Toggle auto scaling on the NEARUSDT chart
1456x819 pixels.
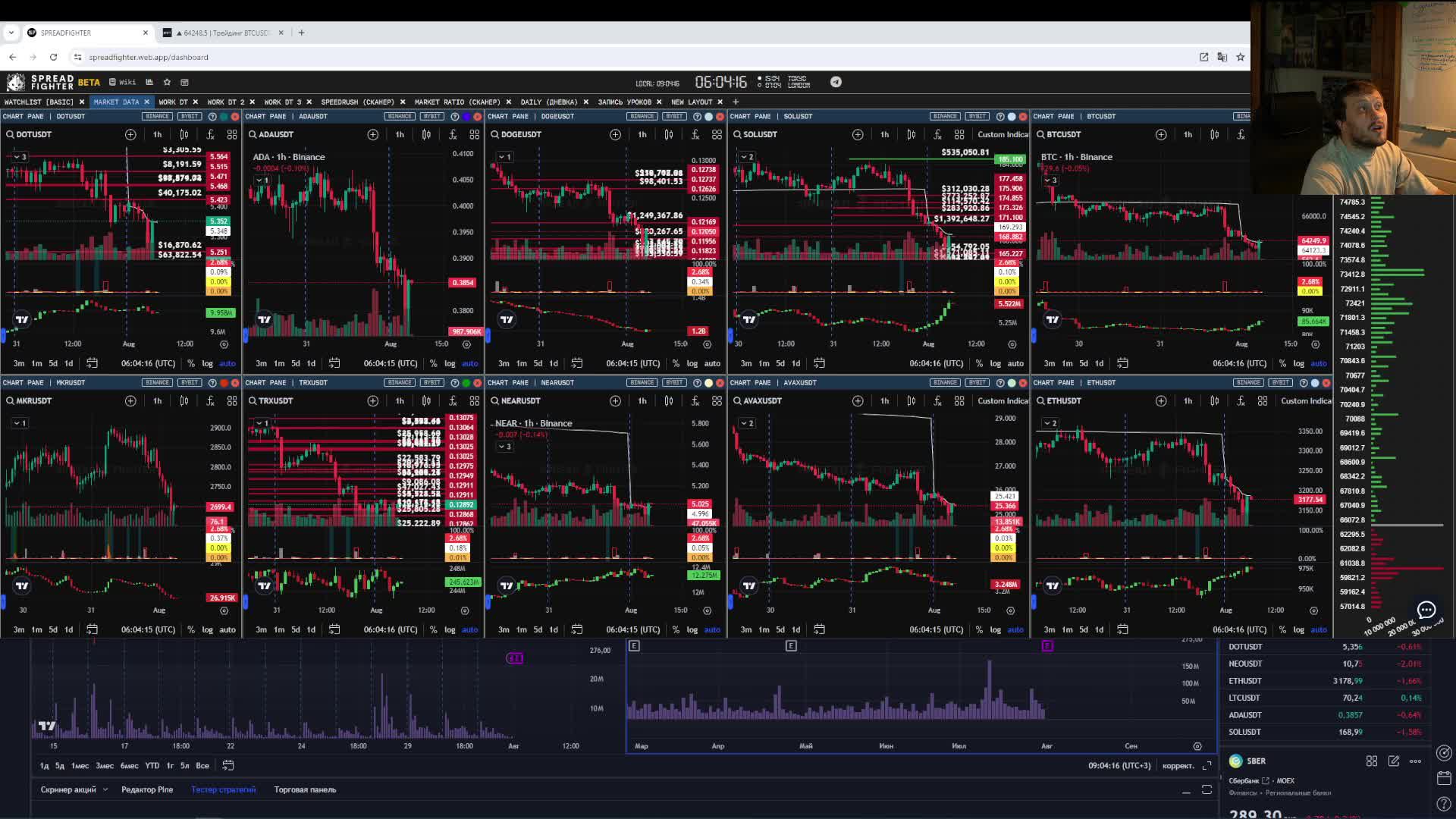click(x=711, y=629)
